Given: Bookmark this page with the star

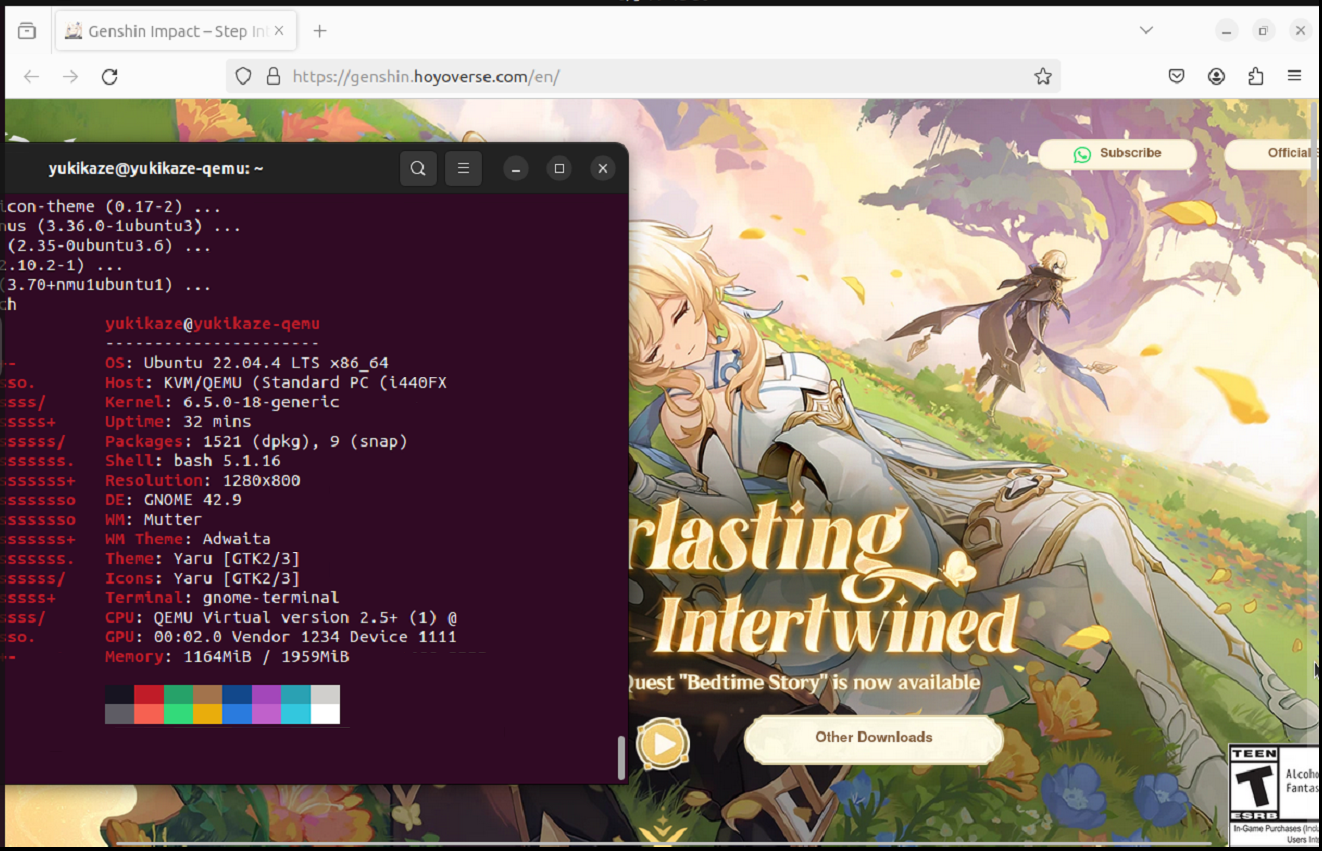Looking at the screenshot, I should point(1043,76).
